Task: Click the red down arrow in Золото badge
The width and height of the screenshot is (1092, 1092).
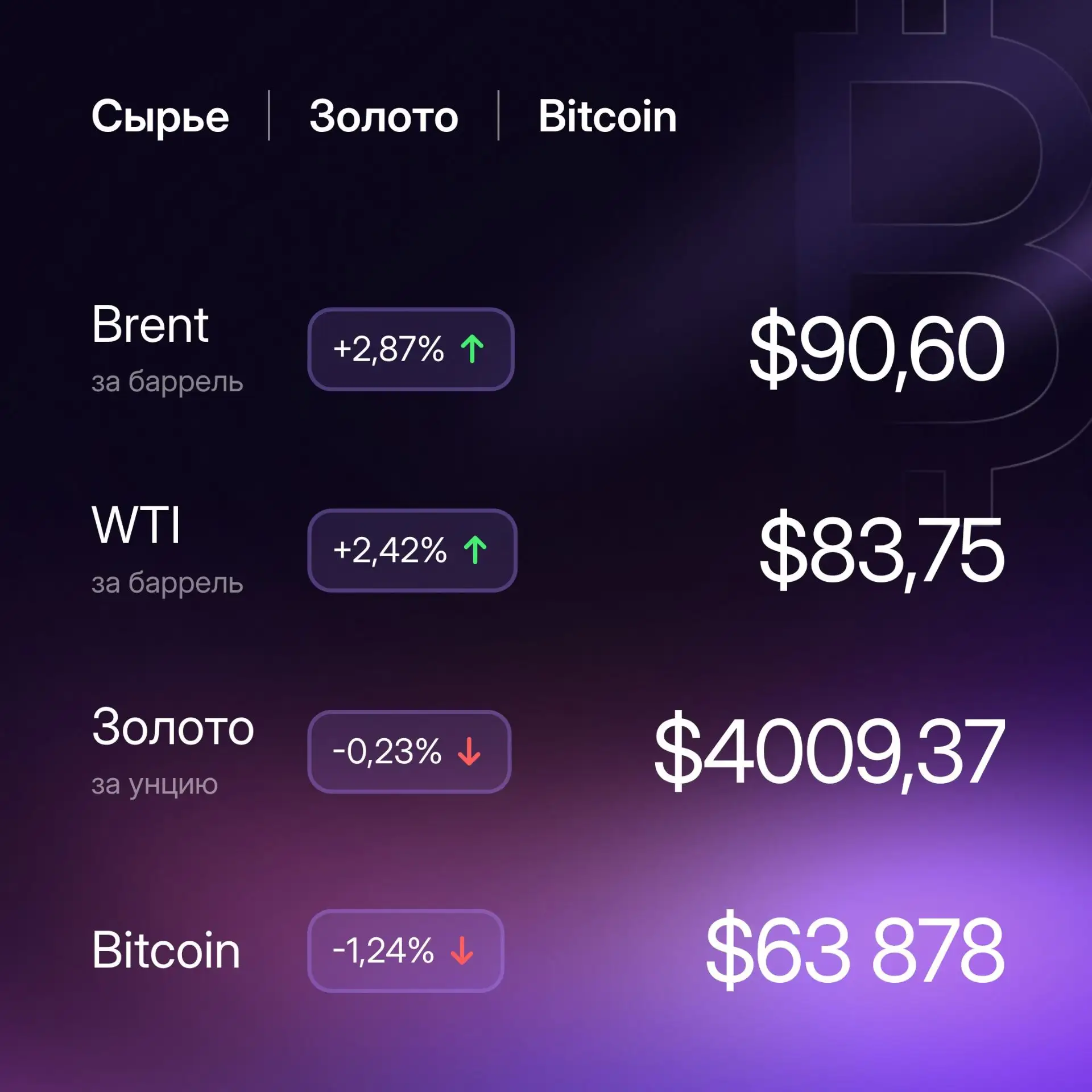Action: [x=469, y=751]
